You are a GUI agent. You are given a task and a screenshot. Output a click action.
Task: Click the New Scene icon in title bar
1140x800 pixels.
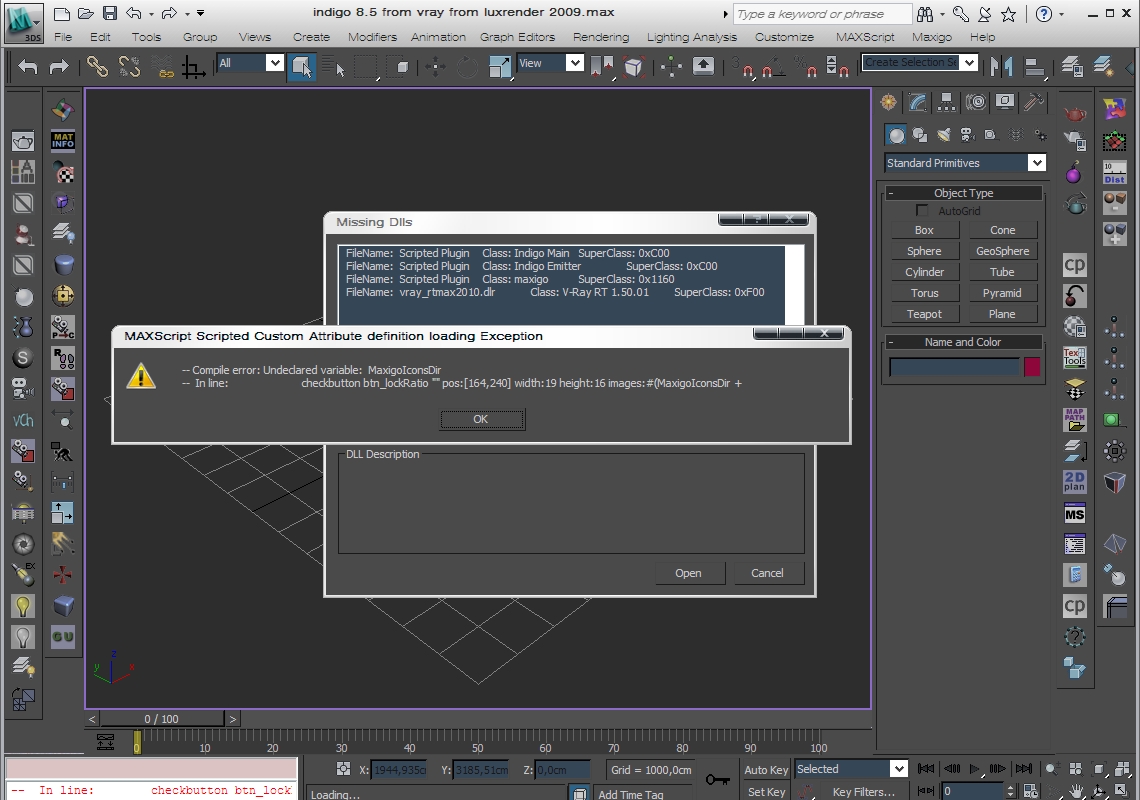[x=63, y=13]
